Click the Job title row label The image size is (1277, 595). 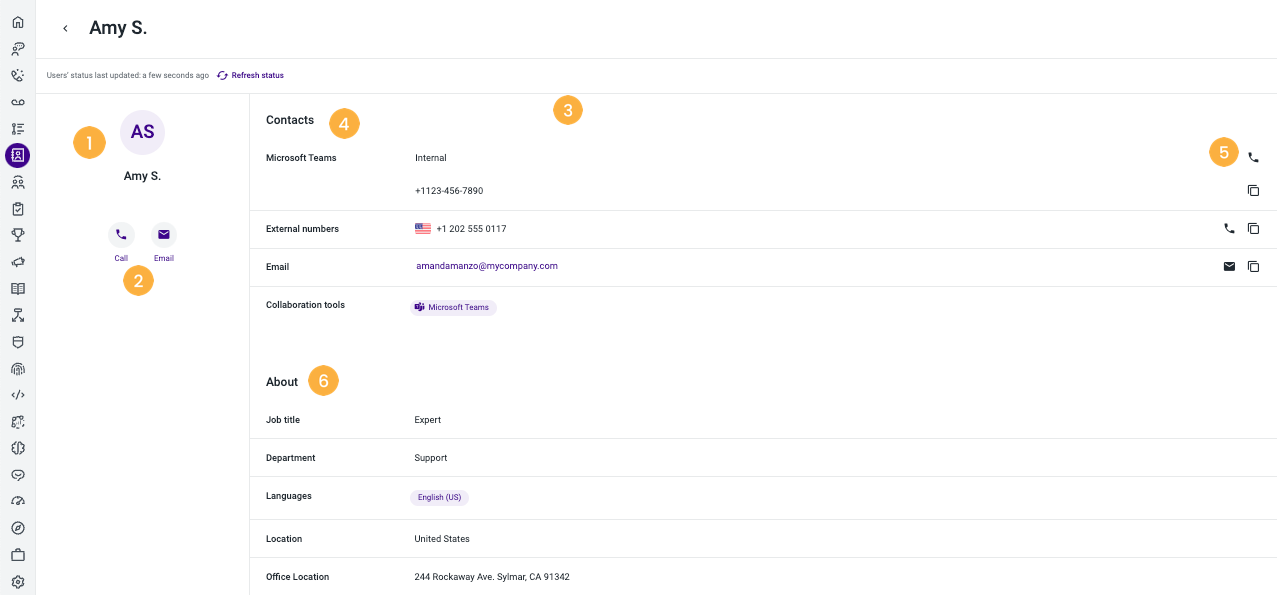283,420
